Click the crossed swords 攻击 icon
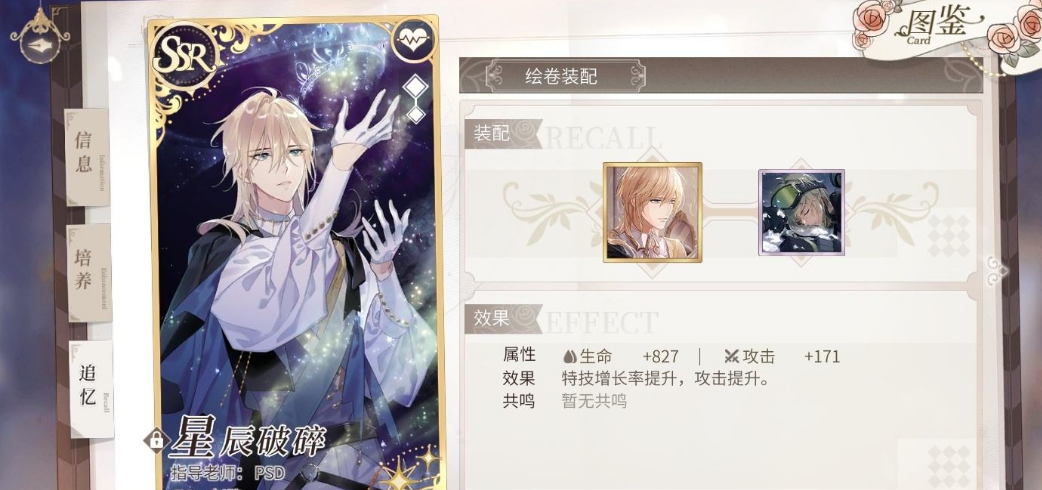Screen dimensions: 1042x490 click(732, 356)
